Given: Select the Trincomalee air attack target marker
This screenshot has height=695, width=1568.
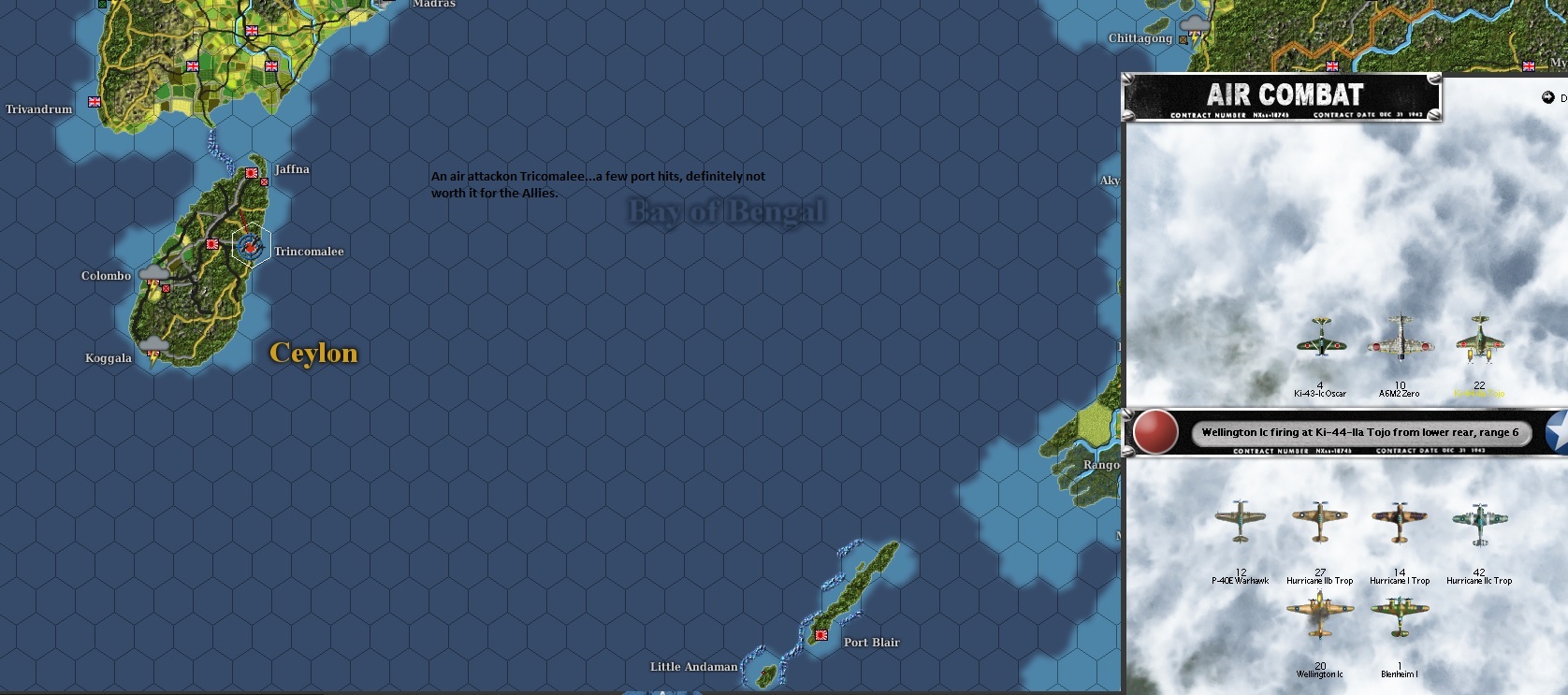Looking at the screenshot, I should pos(251,247).
